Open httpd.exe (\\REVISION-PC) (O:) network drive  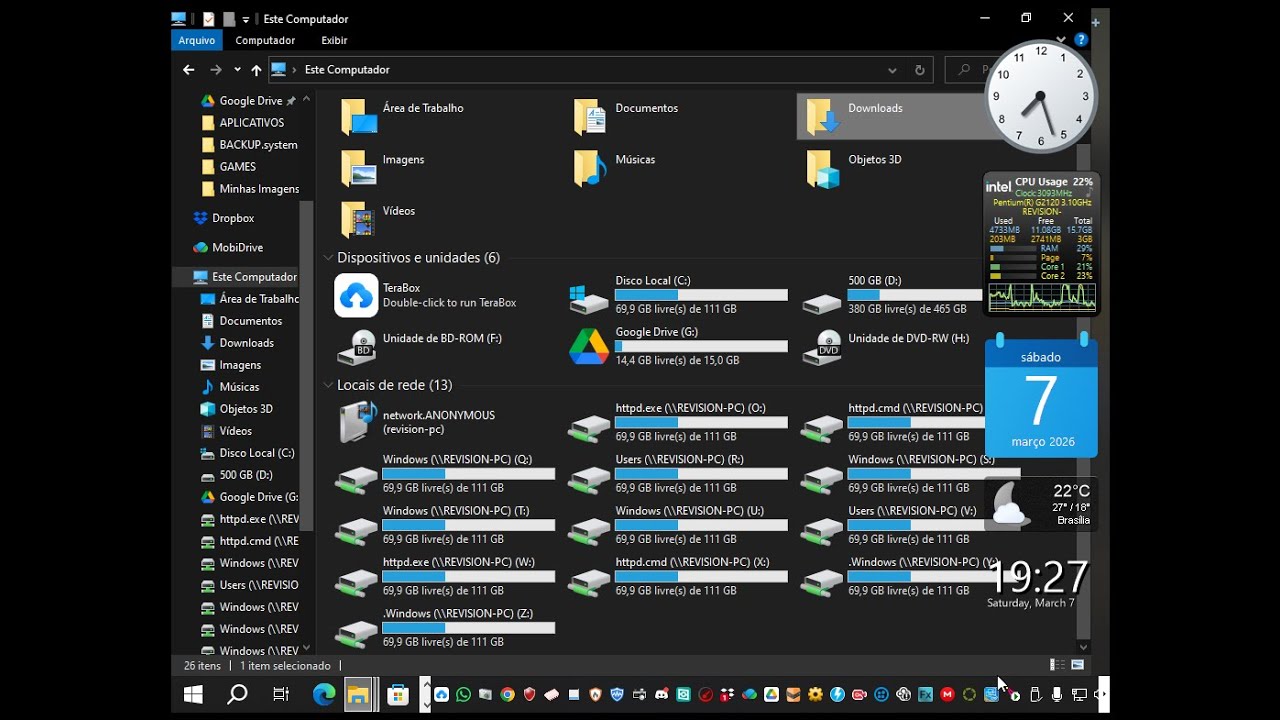click(678, 422)
